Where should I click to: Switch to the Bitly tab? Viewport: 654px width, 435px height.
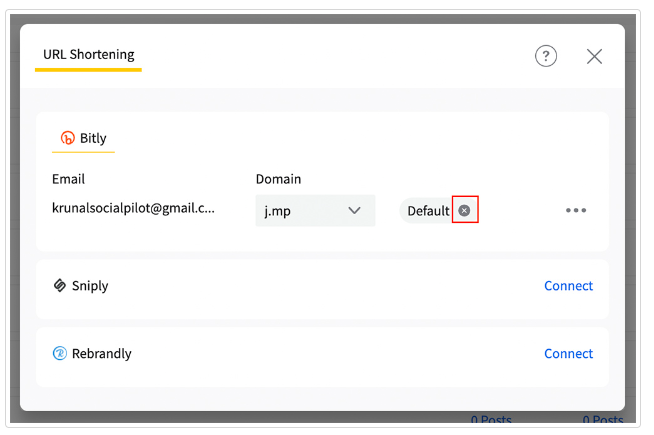(x=83, y=139)
